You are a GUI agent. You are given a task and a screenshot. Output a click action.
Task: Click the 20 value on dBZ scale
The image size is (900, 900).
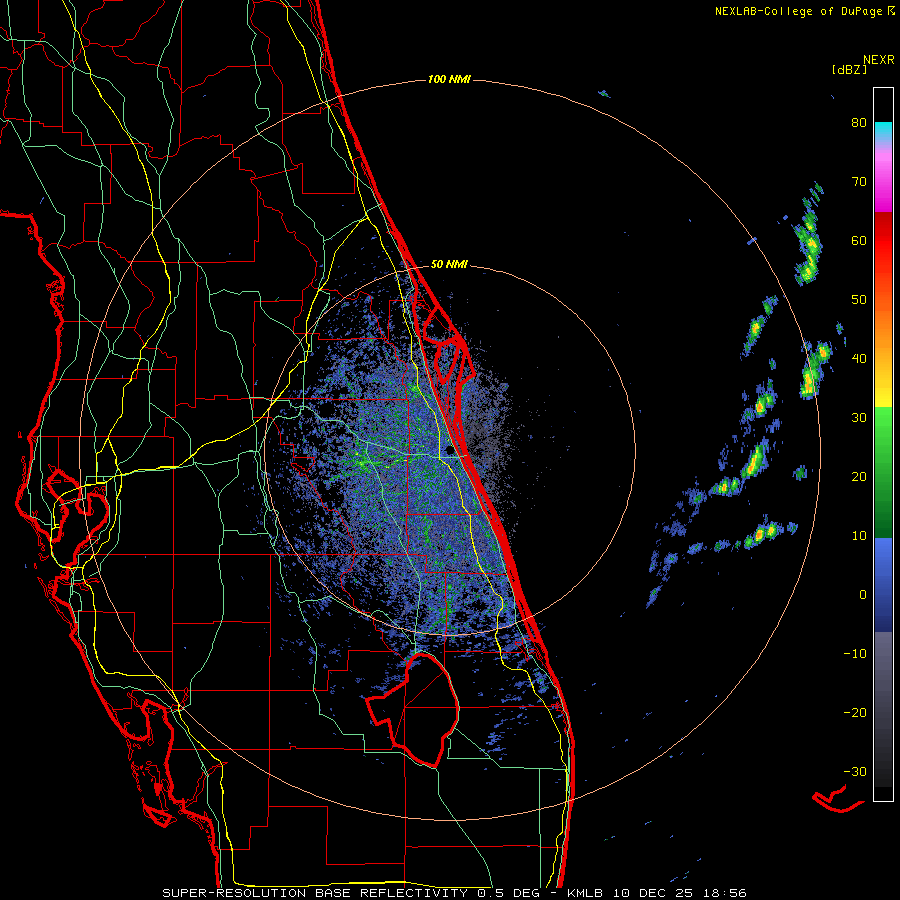(859, 476)
